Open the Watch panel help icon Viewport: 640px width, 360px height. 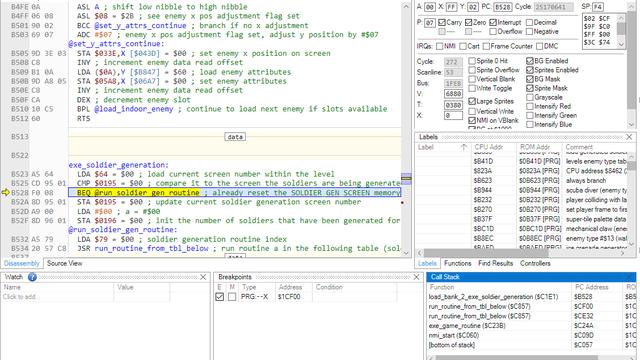(32, 277)
